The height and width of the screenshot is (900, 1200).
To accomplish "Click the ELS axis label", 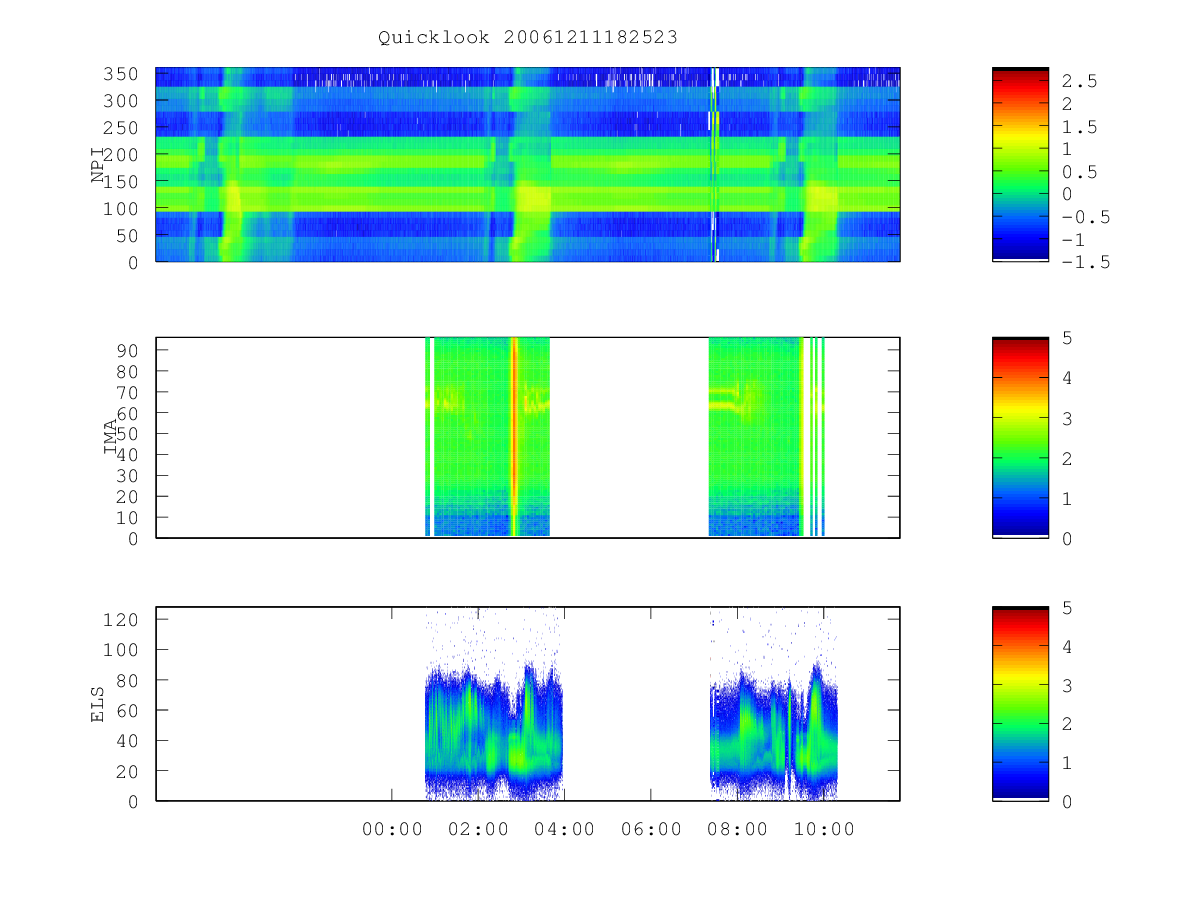I will 98,704.
